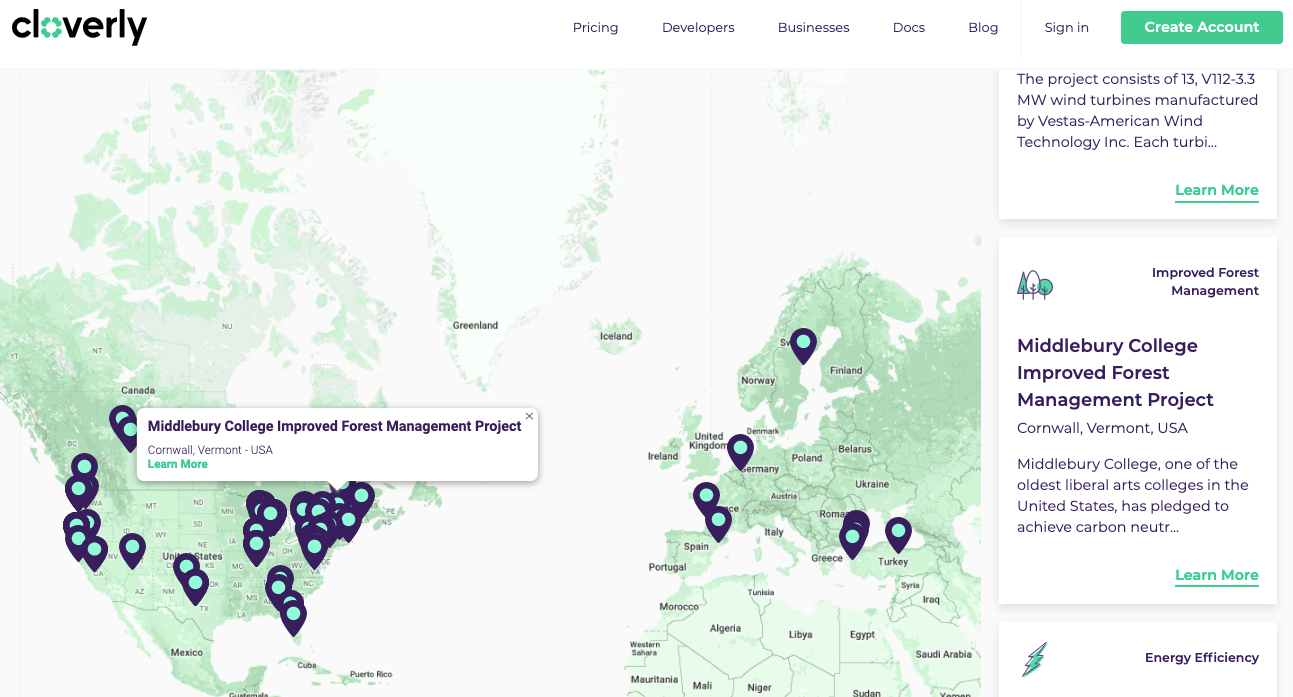Open the Pricing page
Viewport: 1293px width, 697px height.
[595, 27]
